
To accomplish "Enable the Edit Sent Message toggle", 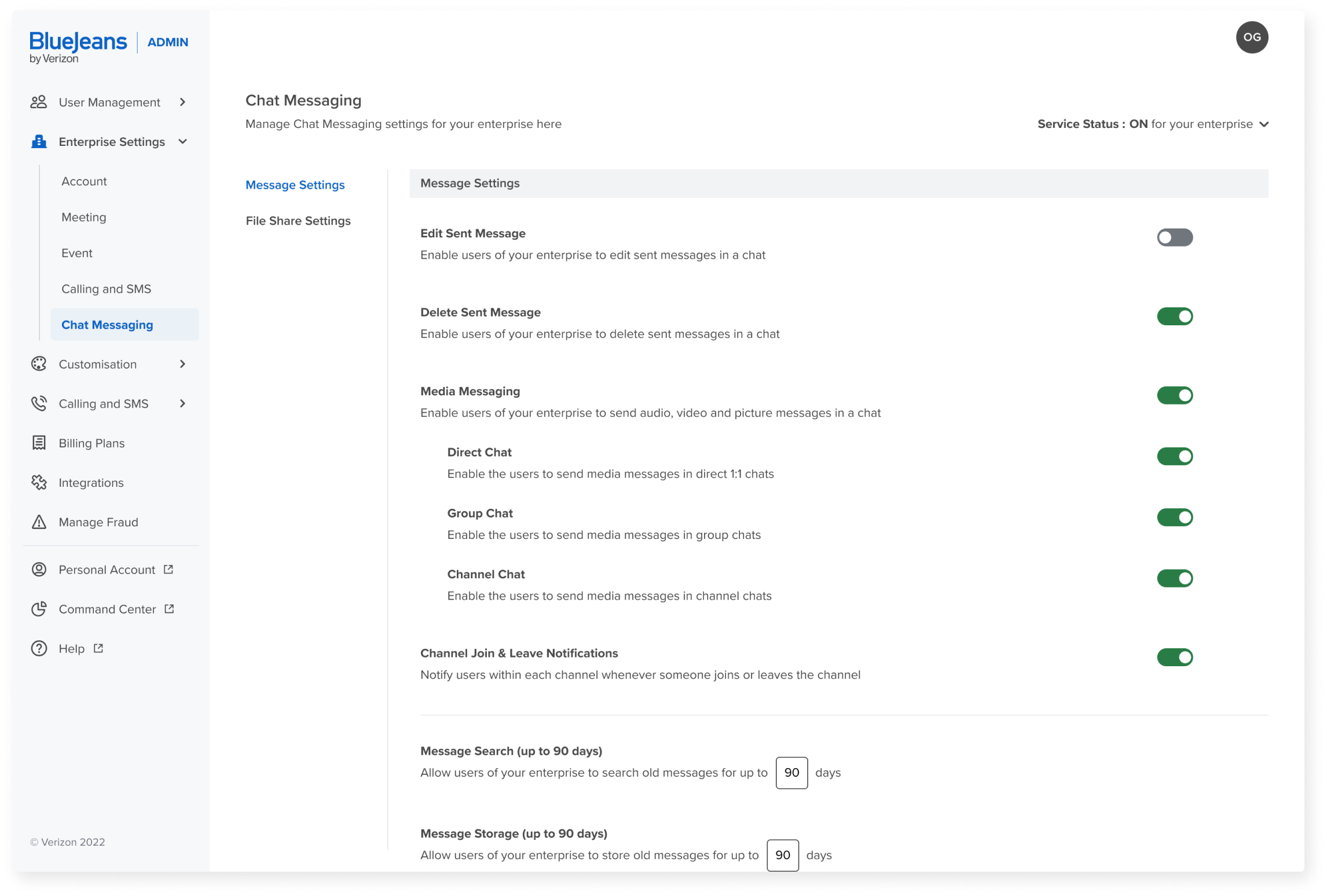I will [x=1174, y=237].
